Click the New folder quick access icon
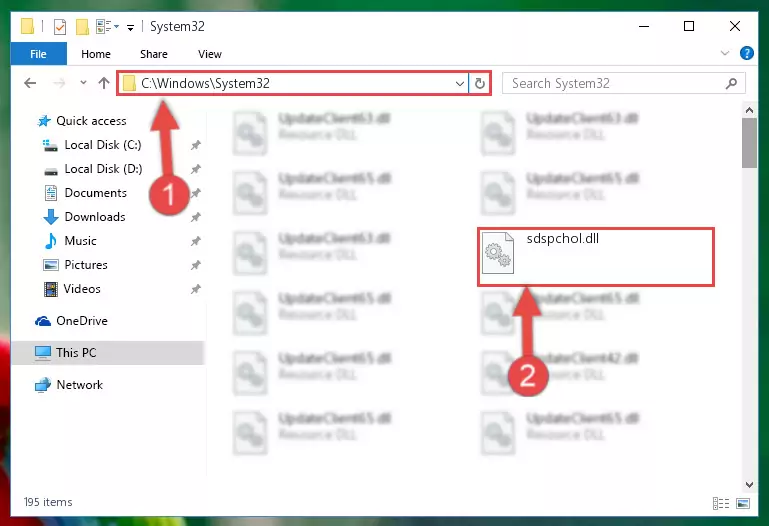Viewport: 769px width, 526px height. click(x=82, y=26)
